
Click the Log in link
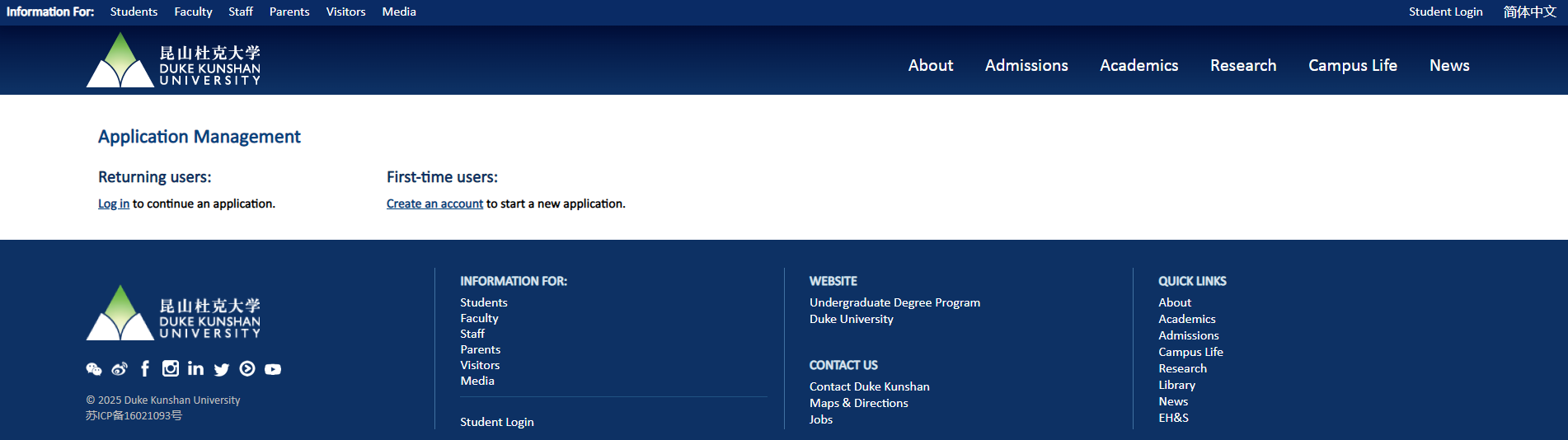coord(114,204)
